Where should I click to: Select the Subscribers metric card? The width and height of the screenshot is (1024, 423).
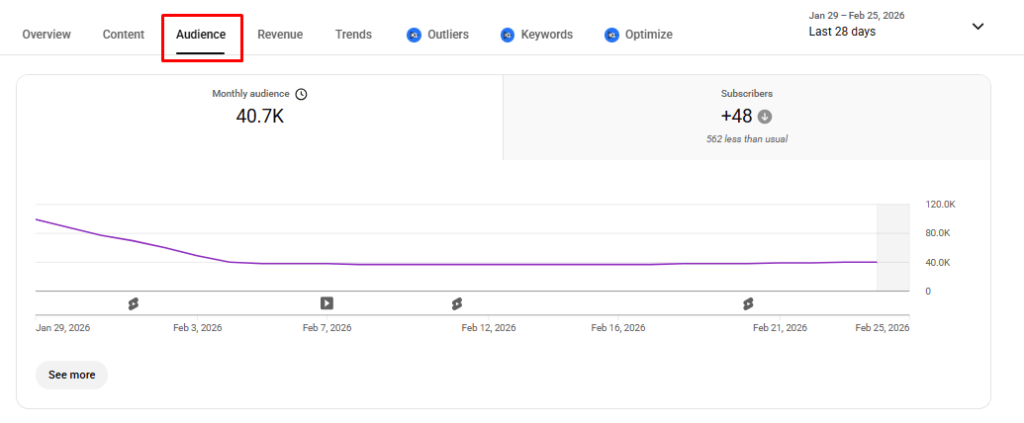pos(746,116)
